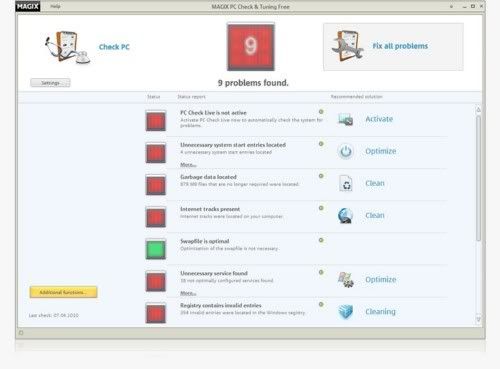Click Last check date text
This screenshot has height=369, width=500.
pyautogui.click(x=54, y=315)
